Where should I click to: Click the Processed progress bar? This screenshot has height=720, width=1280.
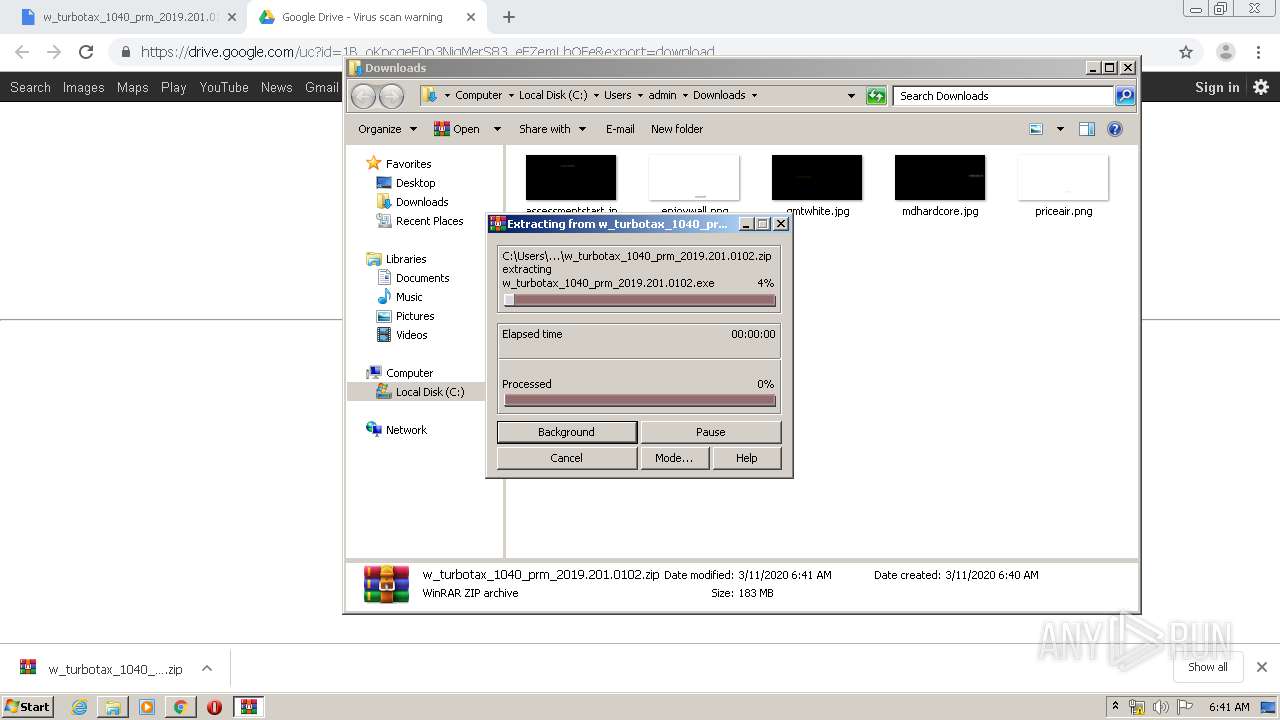639,400
